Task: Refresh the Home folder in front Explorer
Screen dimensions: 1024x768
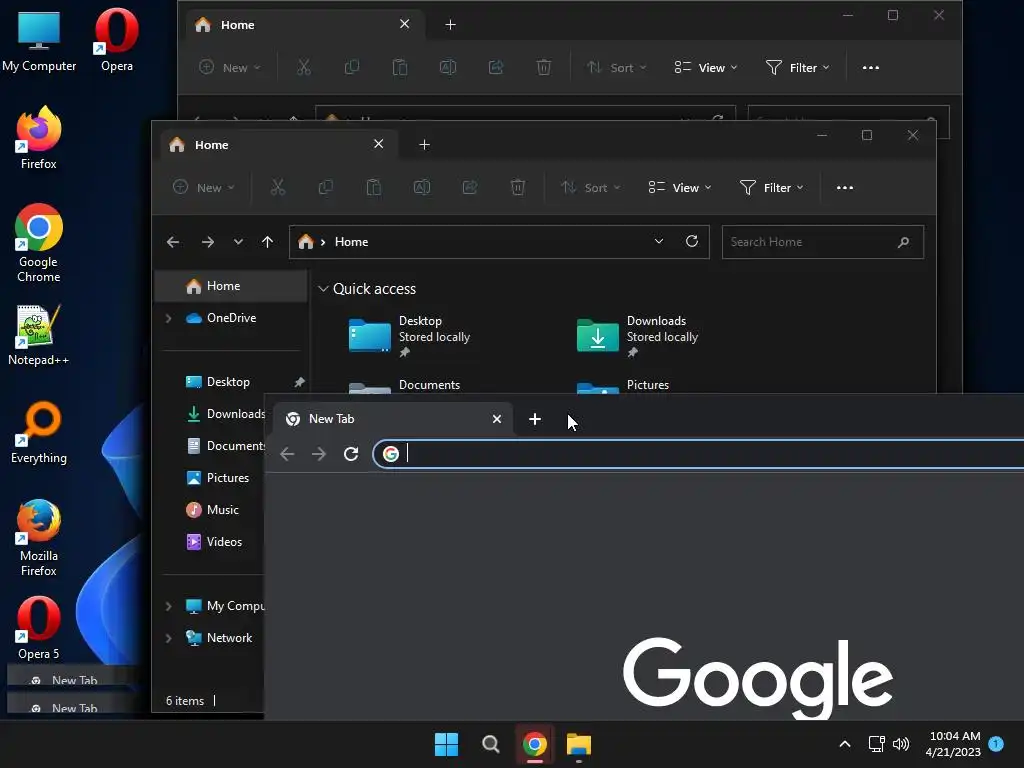Action: click(x=692, y=241)
